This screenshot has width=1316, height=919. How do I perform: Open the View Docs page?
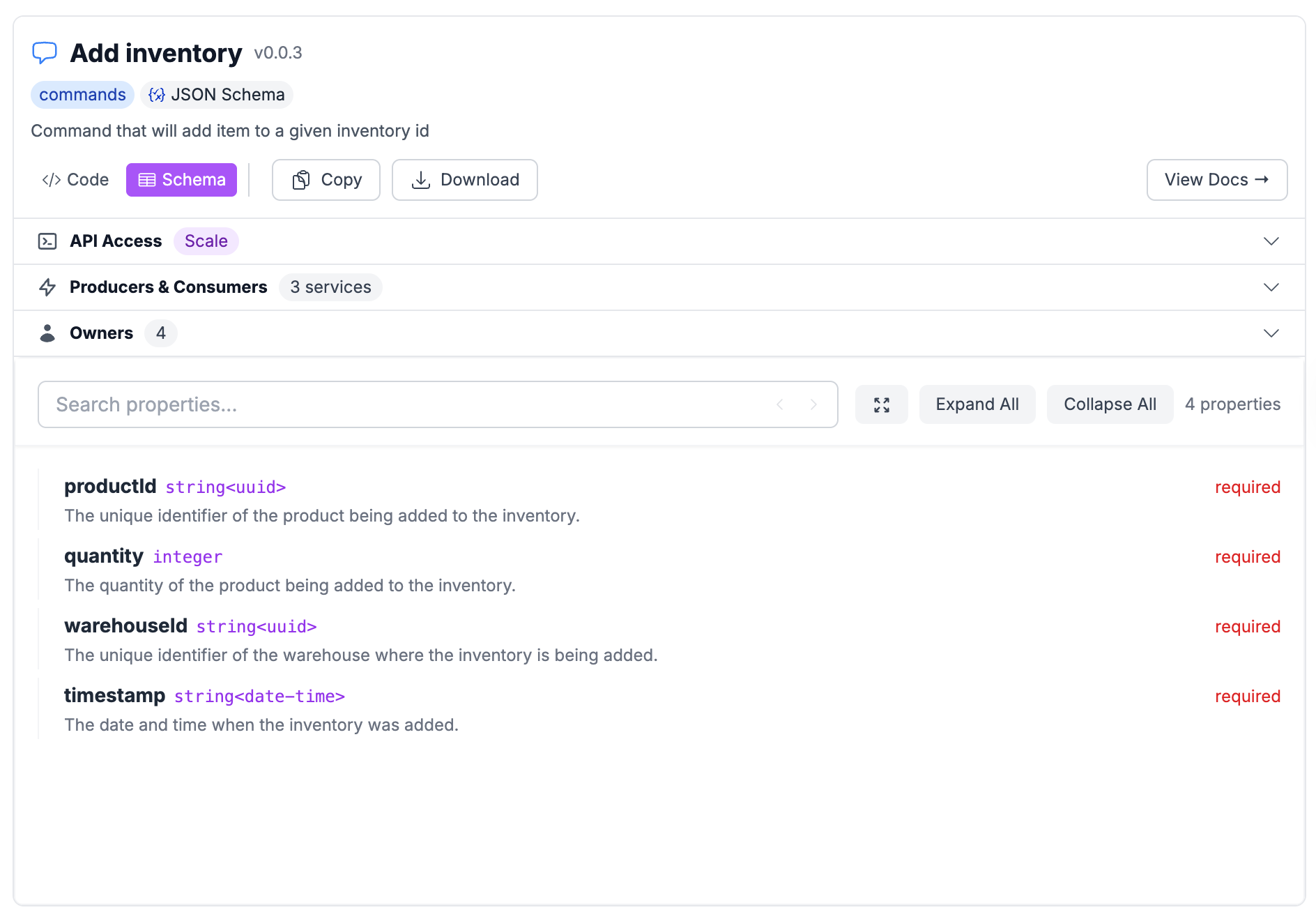point(1216,180)
